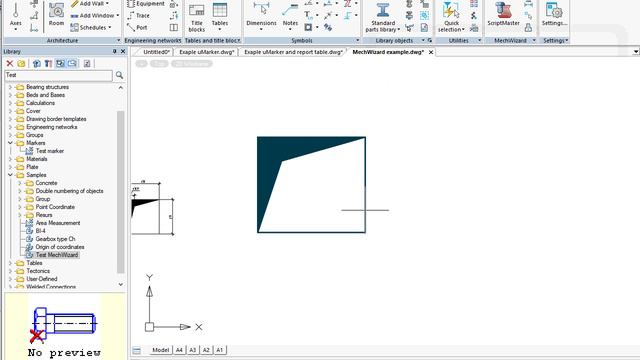Click the Library search field

[x=58, y=75]
